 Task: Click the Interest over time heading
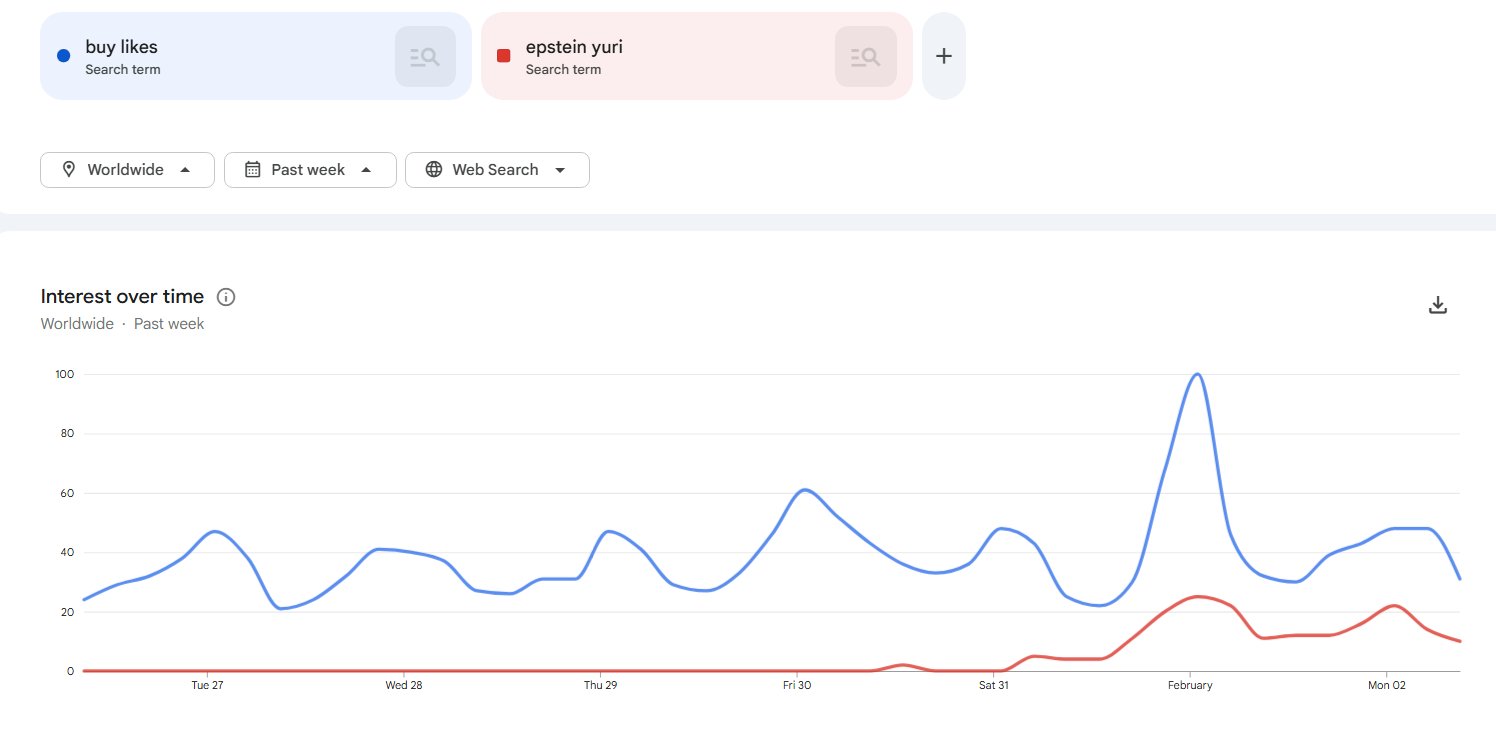(x=122, y=297)
